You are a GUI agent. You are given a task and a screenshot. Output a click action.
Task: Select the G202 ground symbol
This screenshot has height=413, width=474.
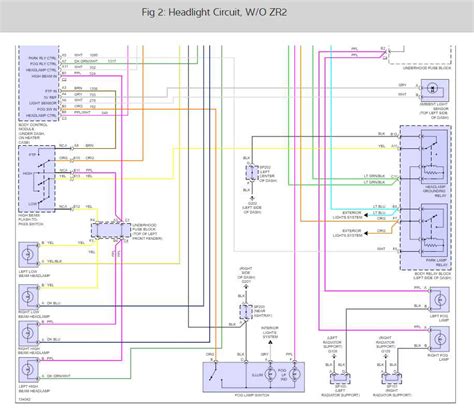point(252,199)
